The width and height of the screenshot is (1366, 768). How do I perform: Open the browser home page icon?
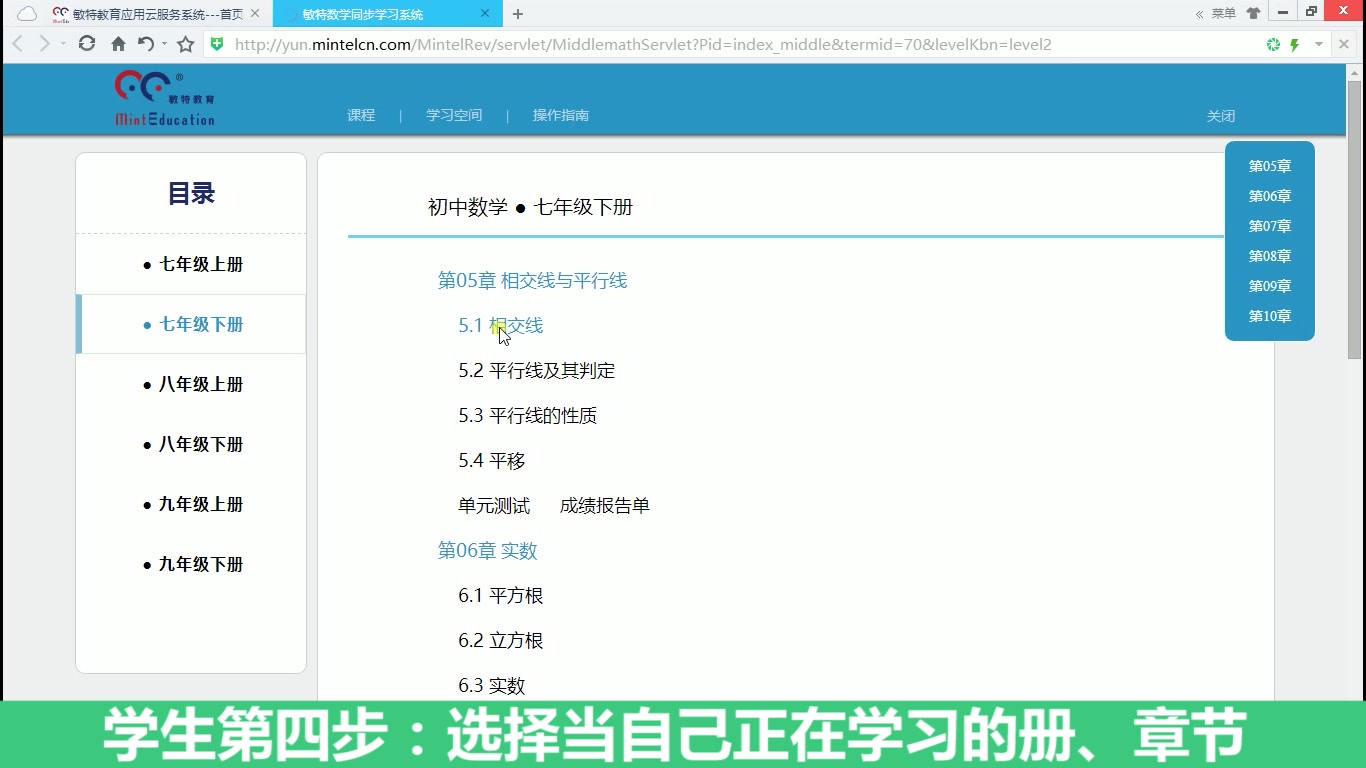[118, 44]
